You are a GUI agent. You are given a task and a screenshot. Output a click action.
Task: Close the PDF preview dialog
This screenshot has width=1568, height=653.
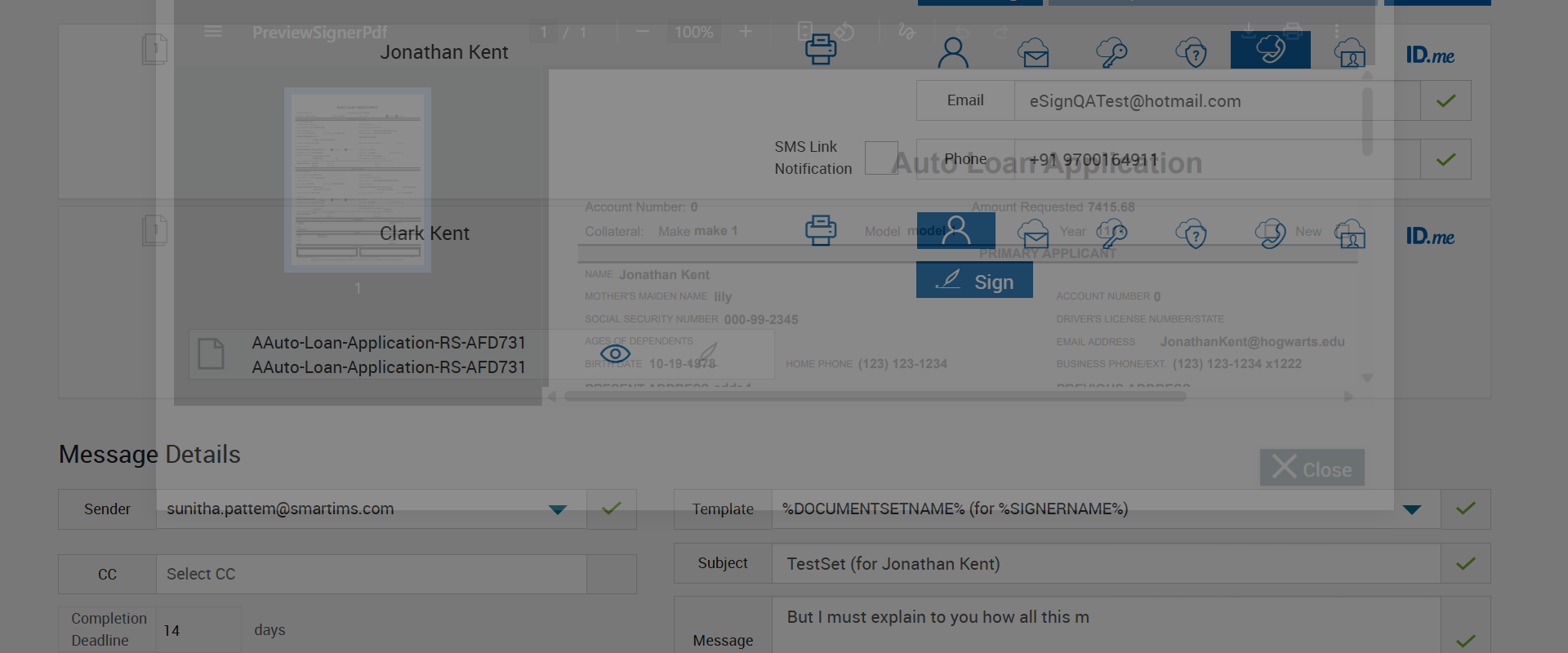click(x=1312, y=468)
